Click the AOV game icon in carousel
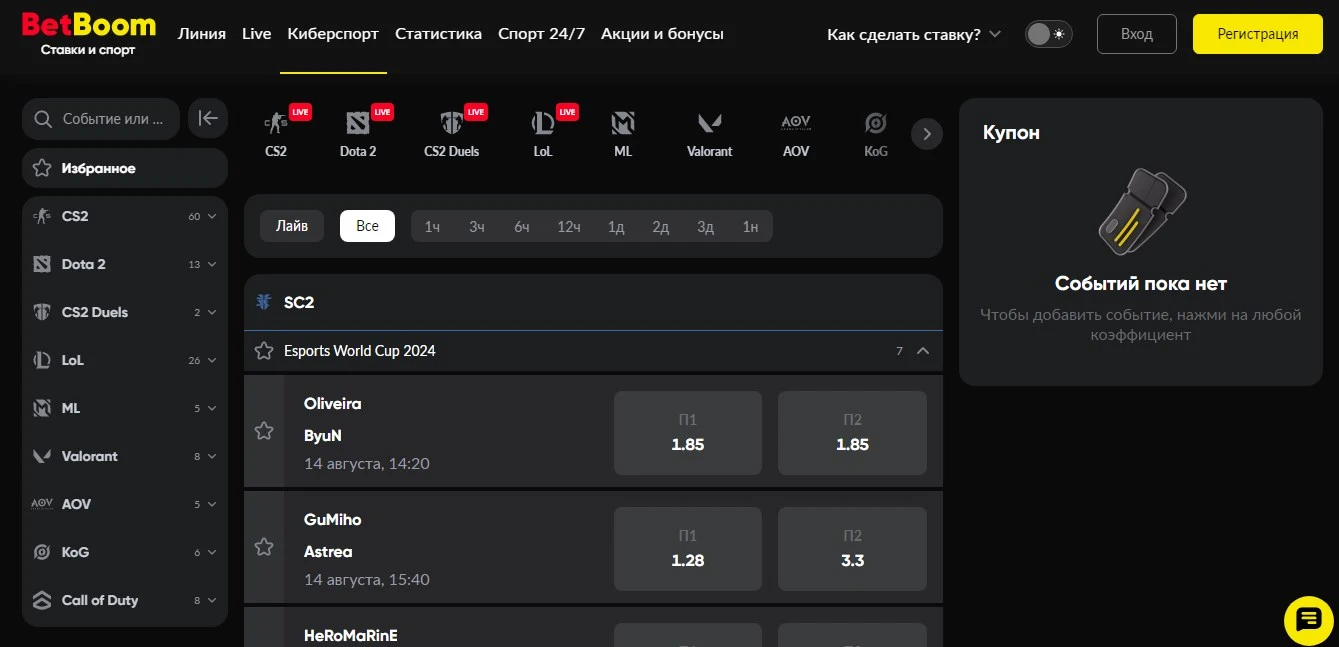 click(x=796, y=132)
